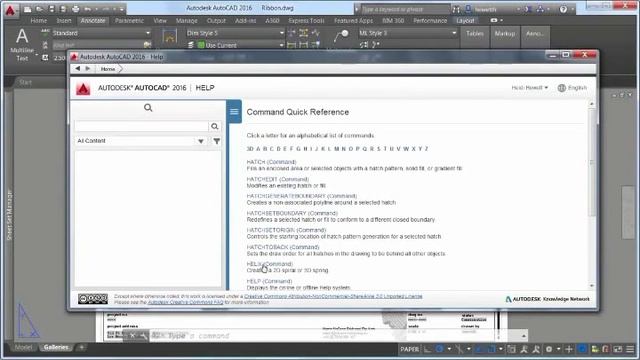Viewport: 640px width, 360px height.
Task: Open the HELP (Command) link
Action: pos(269,281)
